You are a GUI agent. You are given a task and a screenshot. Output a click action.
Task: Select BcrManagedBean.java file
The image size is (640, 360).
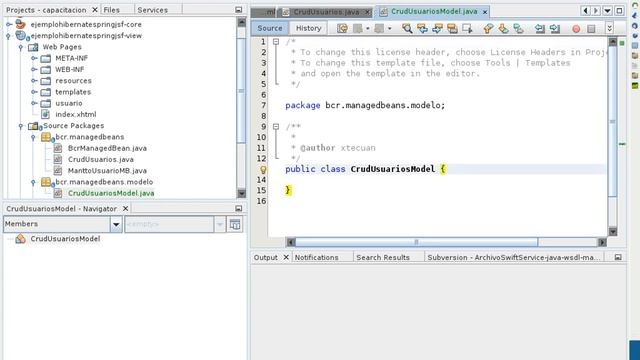pyautogui.click(x=107, y=148)
